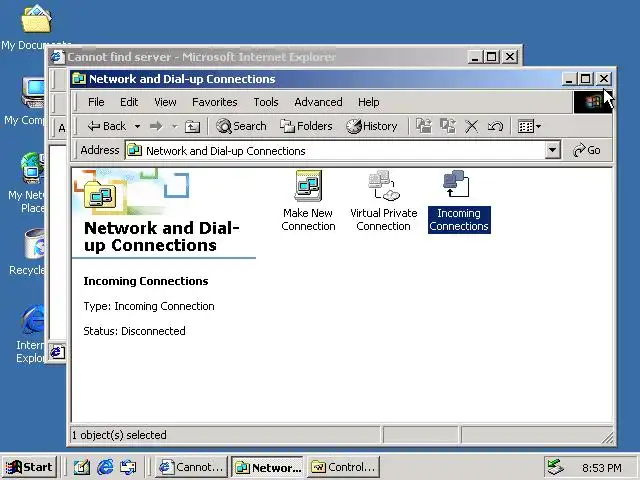This screenshot has width=640, height=480.
Task: Click the Networ... taskbar button
Action: [267, 467]
